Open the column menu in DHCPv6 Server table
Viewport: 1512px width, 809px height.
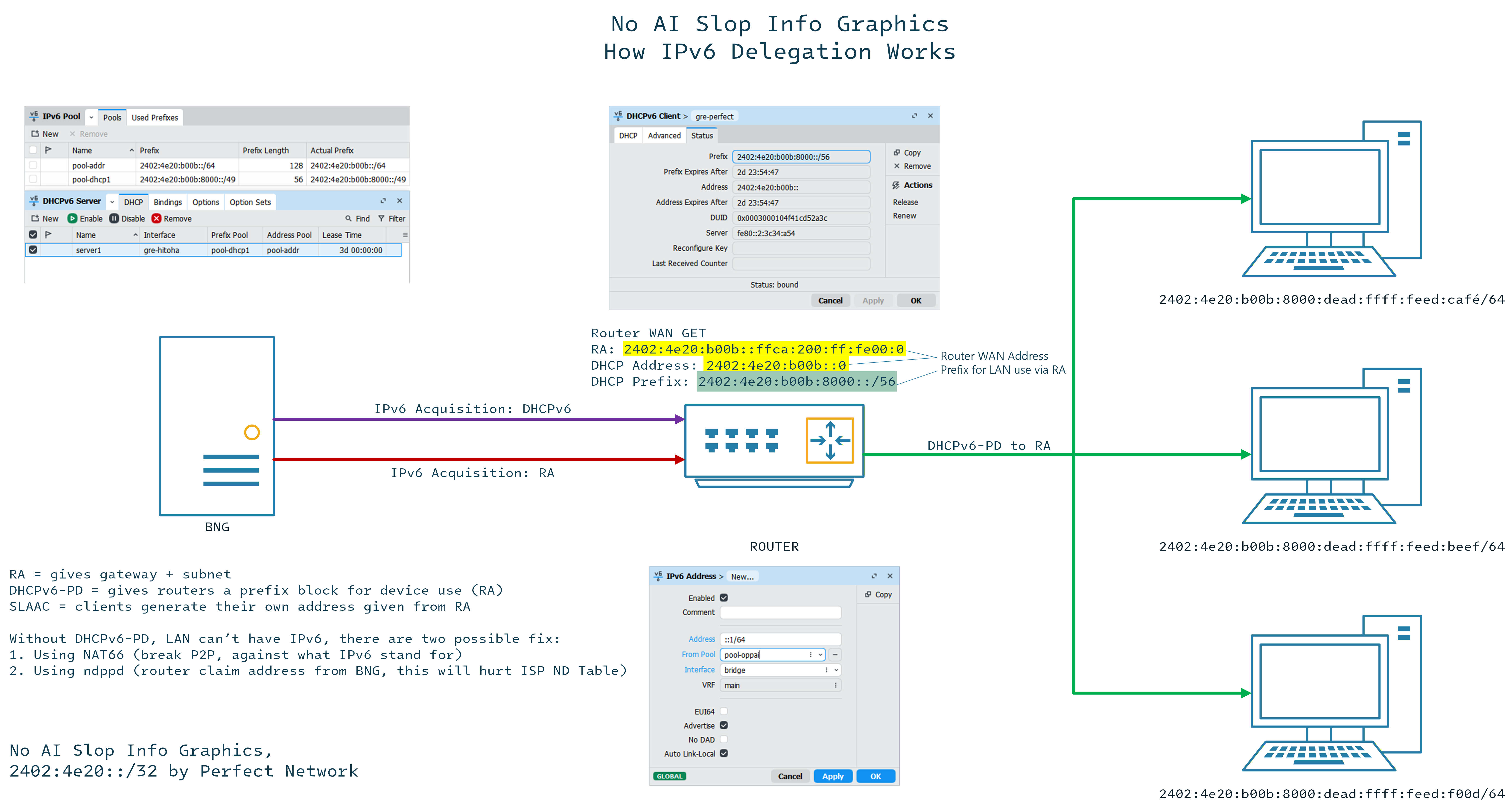point(405,235)
